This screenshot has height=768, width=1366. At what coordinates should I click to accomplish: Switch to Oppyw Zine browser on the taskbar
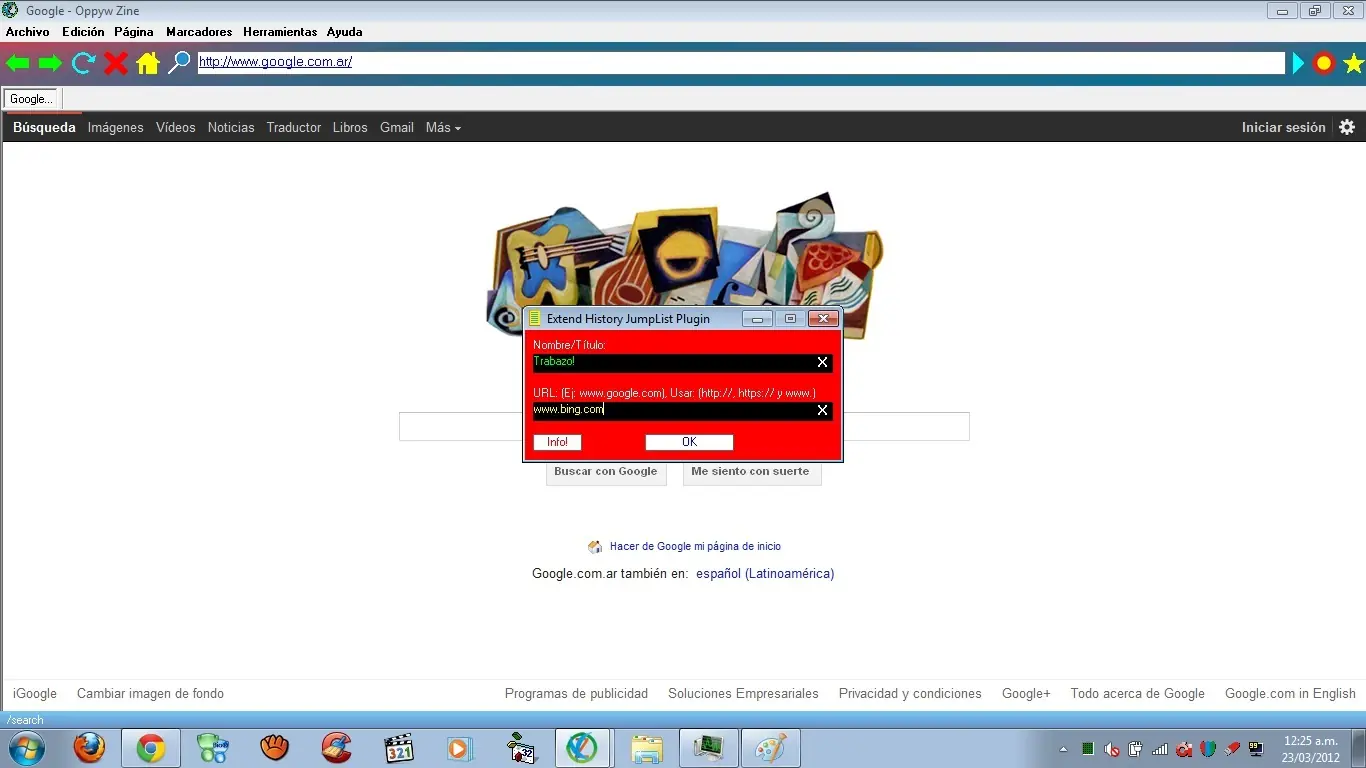tap(582, 748)
